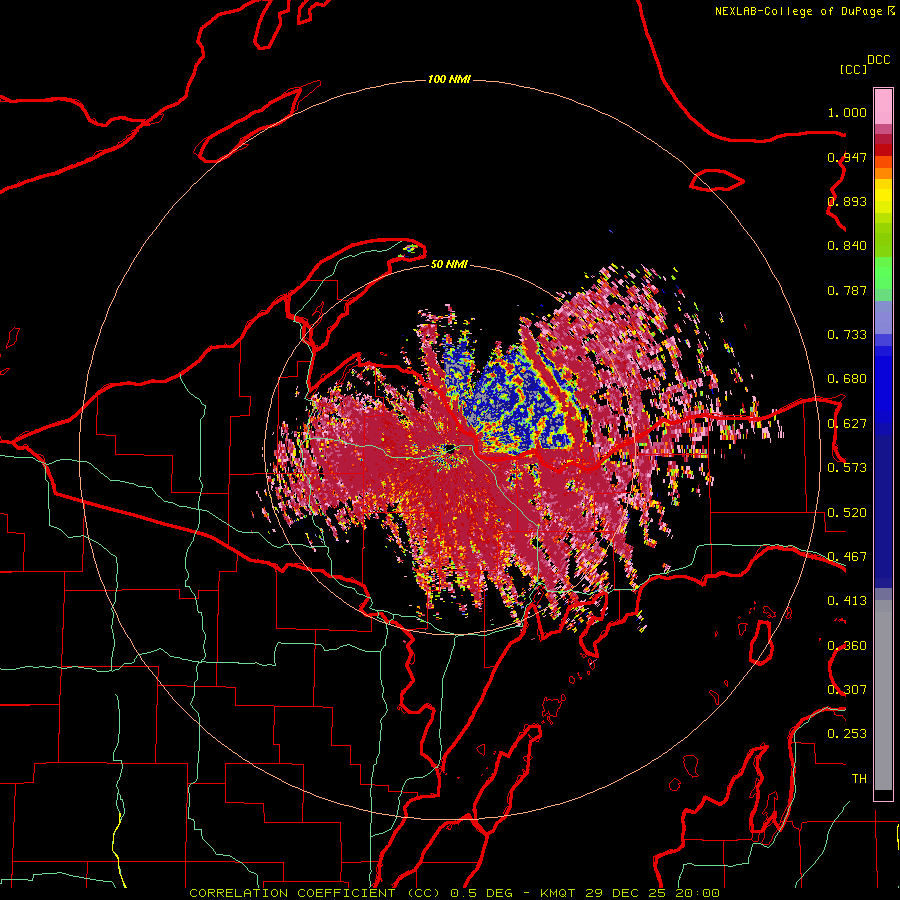Select the 0.627 color scale value

tap(847, 424)
